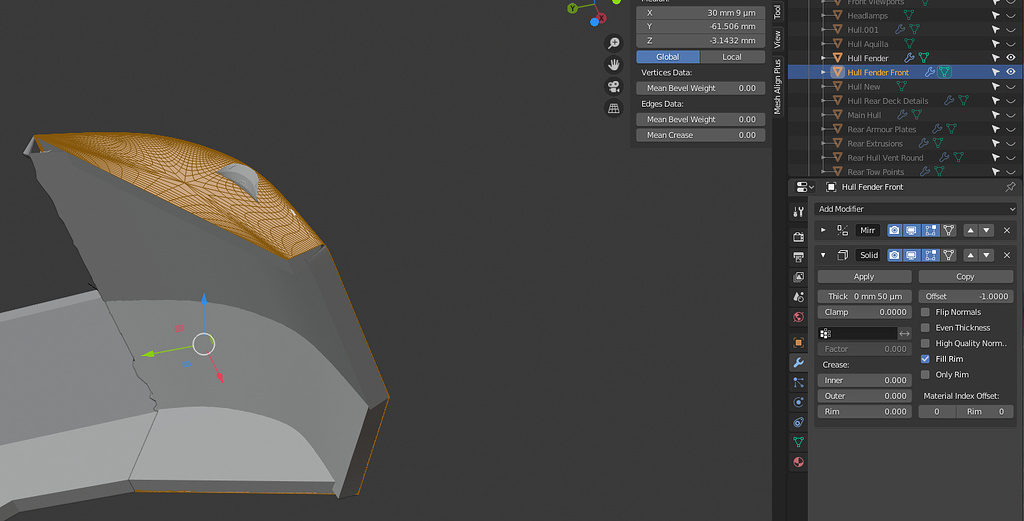Open the Physics properties icon
Viewport: 1024px width, 521px height.
click(798, 402)
